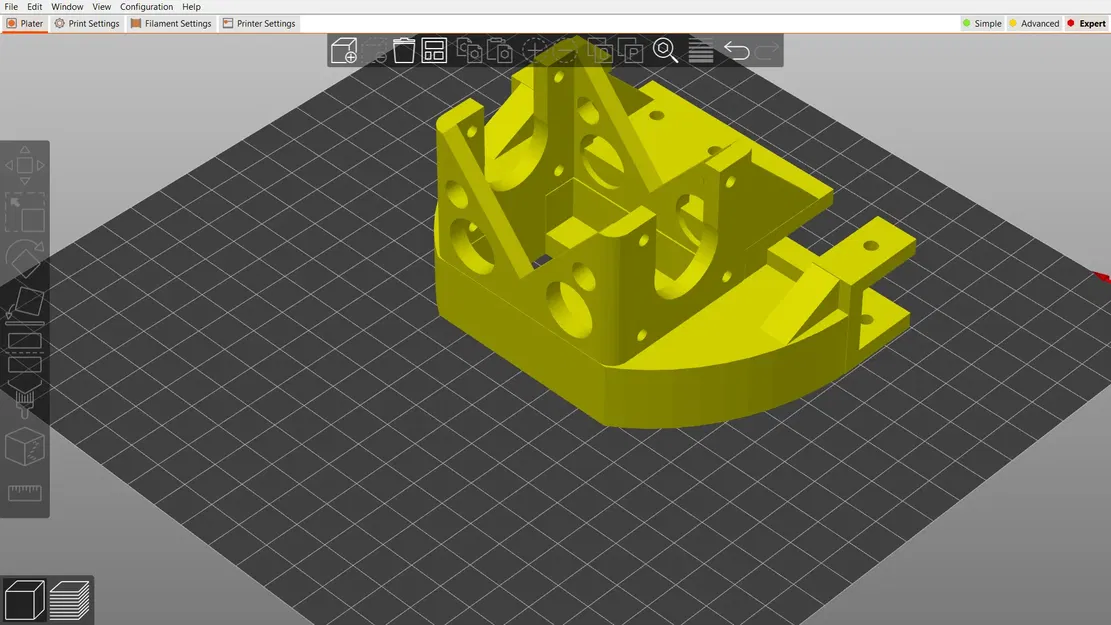Delete all objects using the trash icon
Viewport: 1111px width, 625px height.
pos(404,50)
